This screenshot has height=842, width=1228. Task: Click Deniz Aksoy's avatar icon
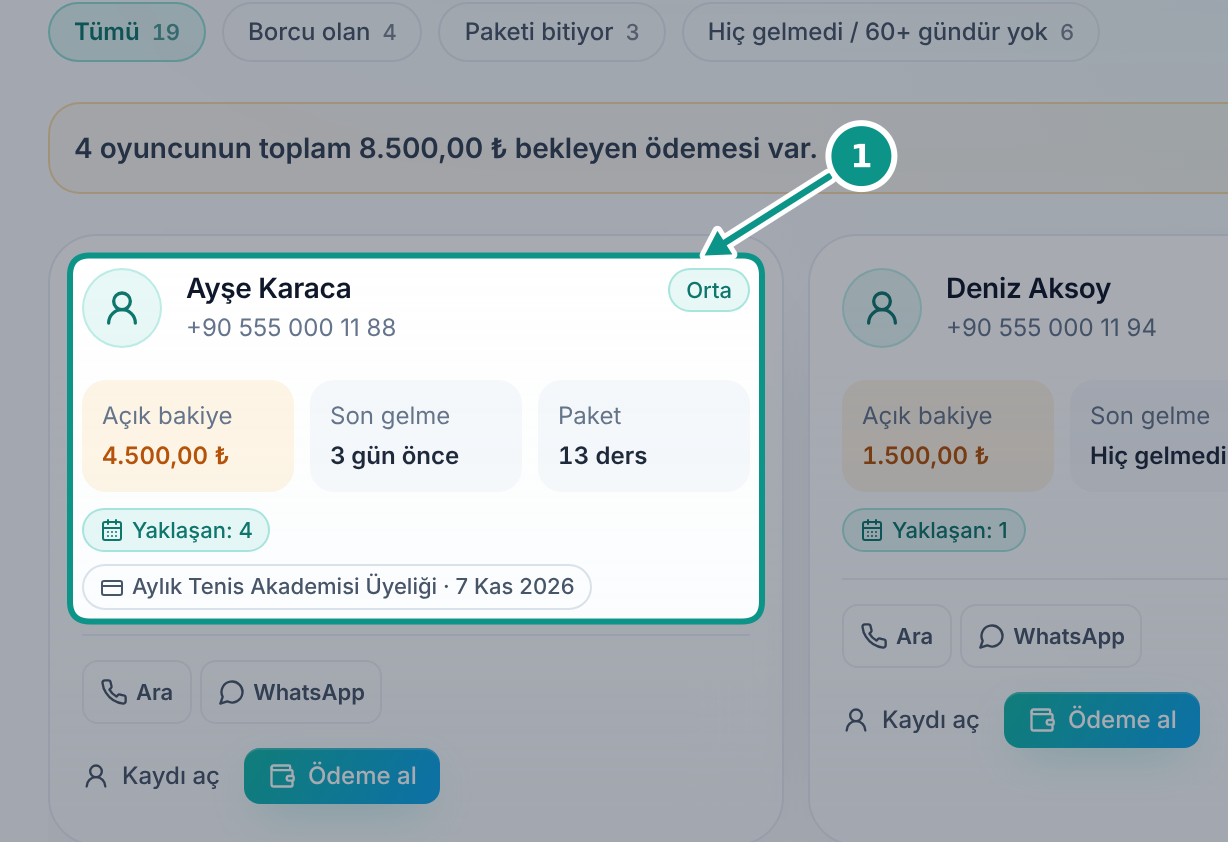(x=882, y=308)
